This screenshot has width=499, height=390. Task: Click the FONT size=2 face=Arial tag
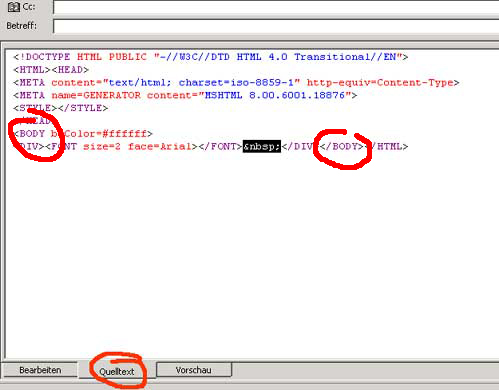(121, 147)
